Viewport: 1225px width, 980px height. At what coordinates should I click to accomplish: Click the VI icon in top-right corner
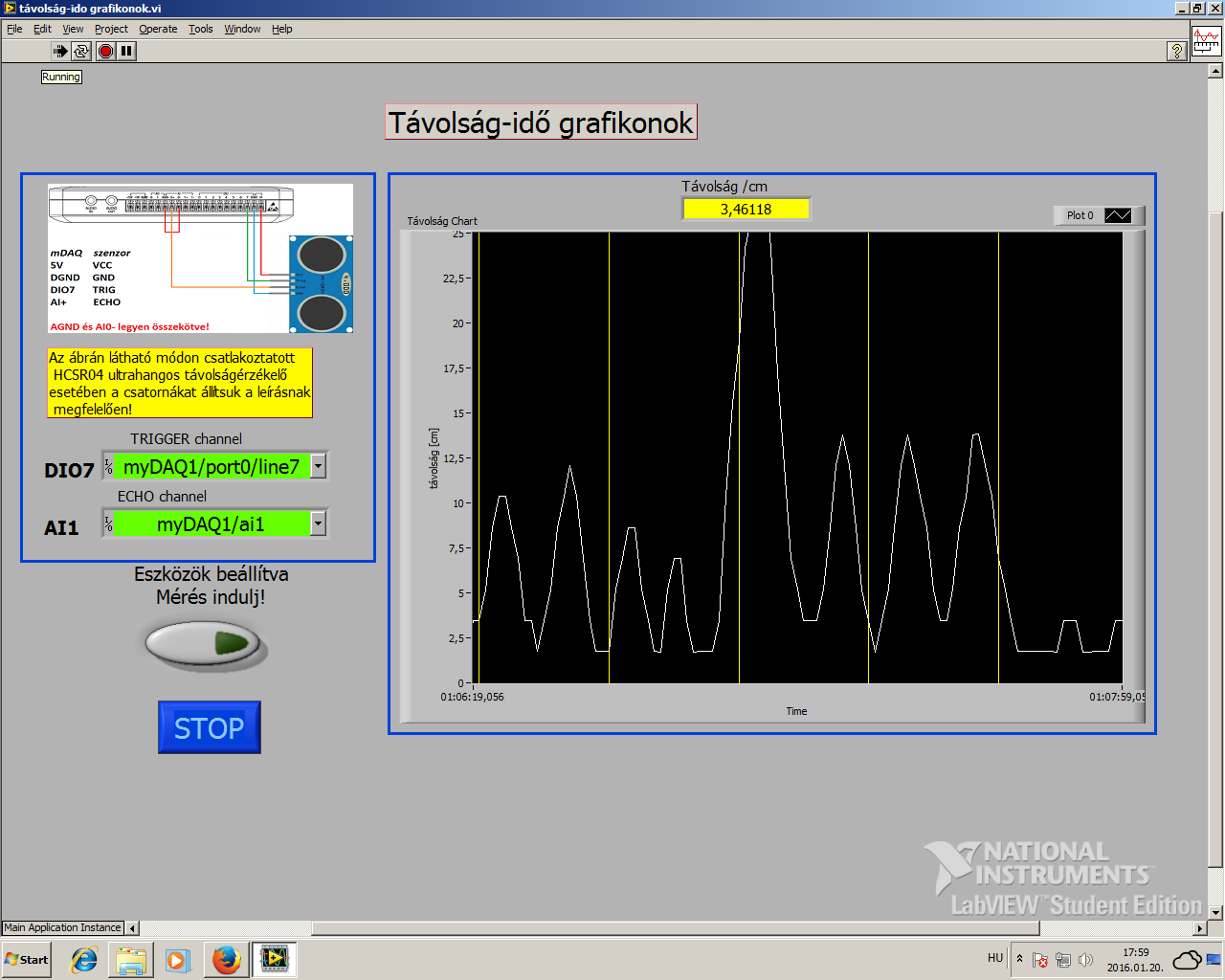click(x=1206, y=42)
